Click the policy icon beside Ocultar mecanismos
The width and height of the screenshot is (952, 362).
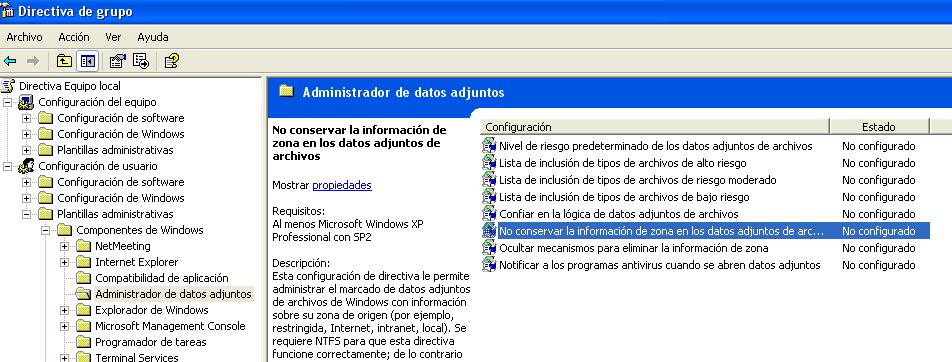tap(489, 248)
